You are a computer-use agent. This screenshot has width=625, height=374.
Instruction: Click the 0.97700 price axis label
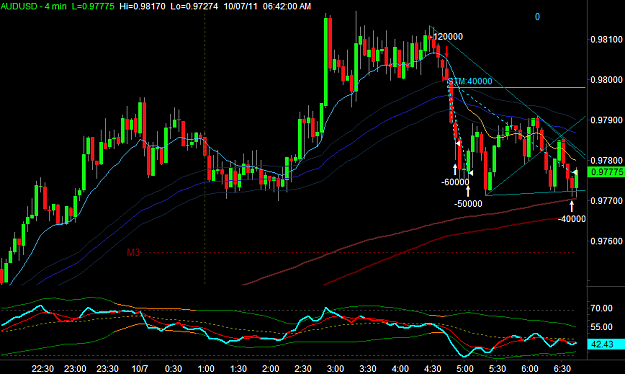click(x=606, y=201)
